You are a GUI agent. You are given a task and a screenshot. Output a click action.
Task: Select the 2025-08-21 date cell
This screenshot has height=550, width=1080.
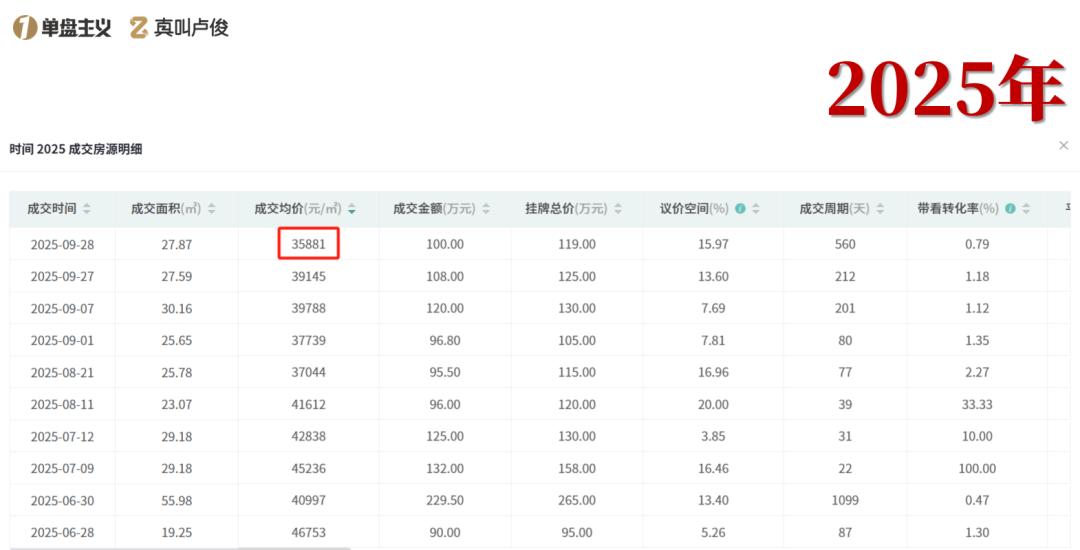click(62, 372)
